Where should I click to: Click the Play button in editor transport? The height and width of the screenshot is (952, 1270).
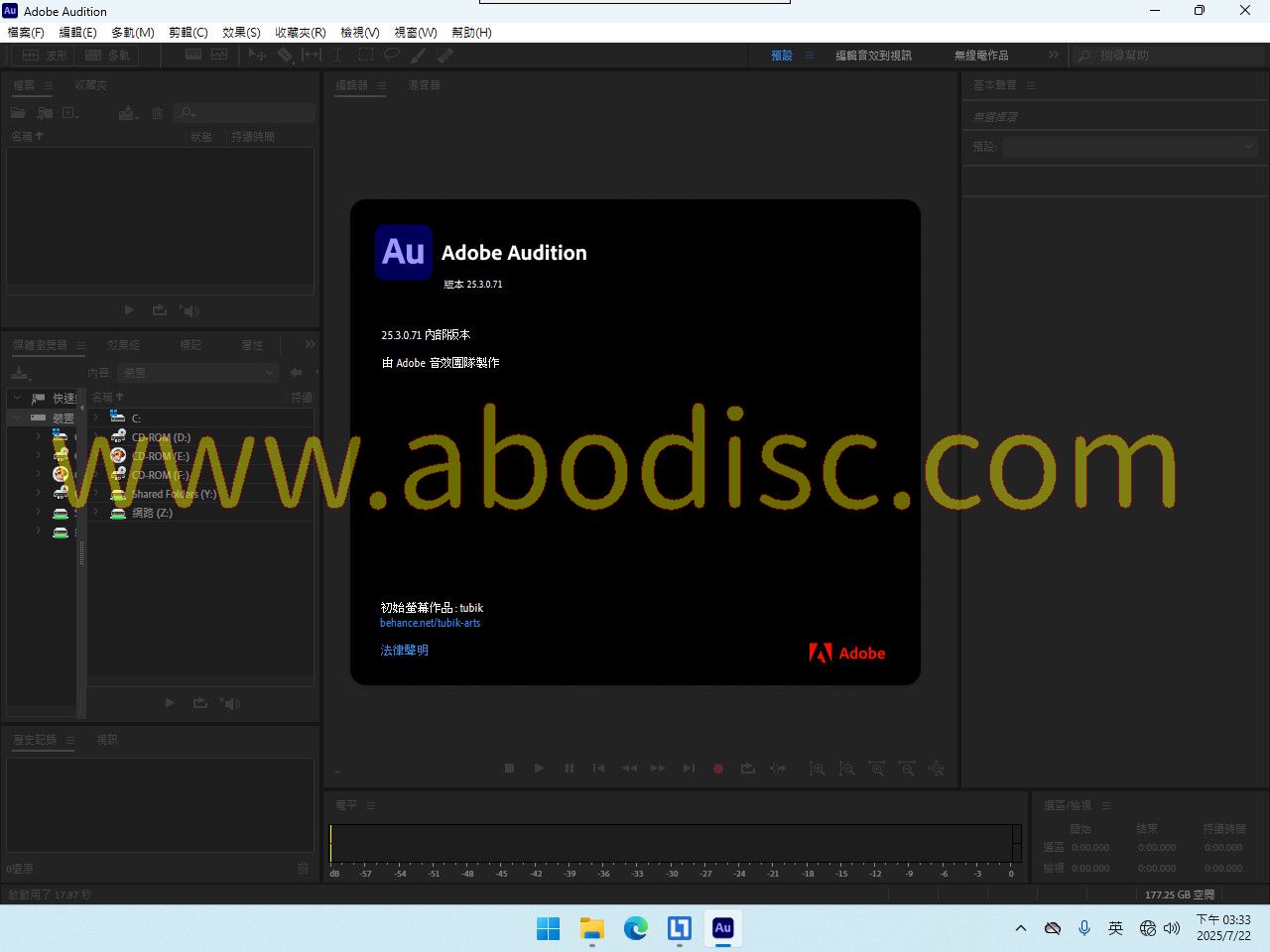(x=539, y=768)
